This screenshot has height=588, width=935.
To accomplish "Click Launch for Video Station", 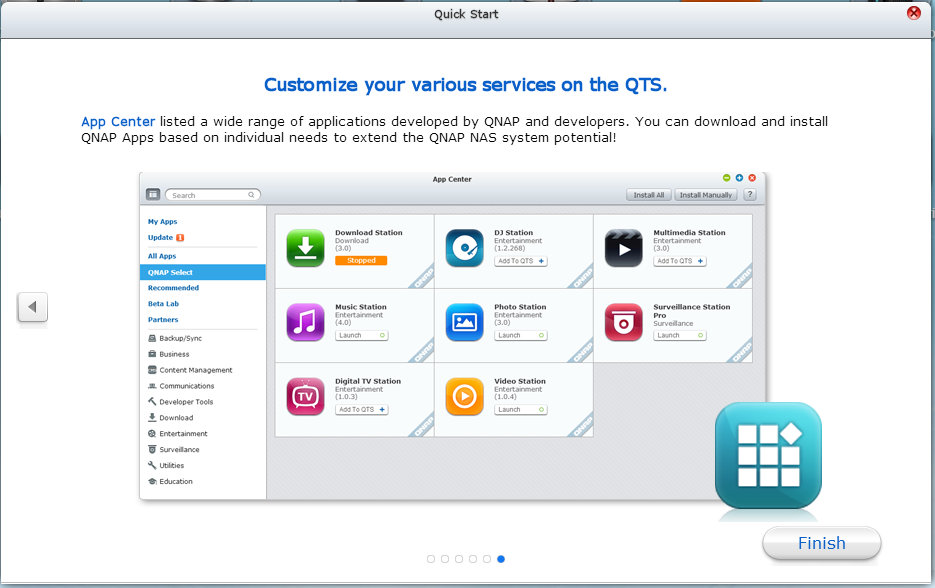I will coord(521,410).
